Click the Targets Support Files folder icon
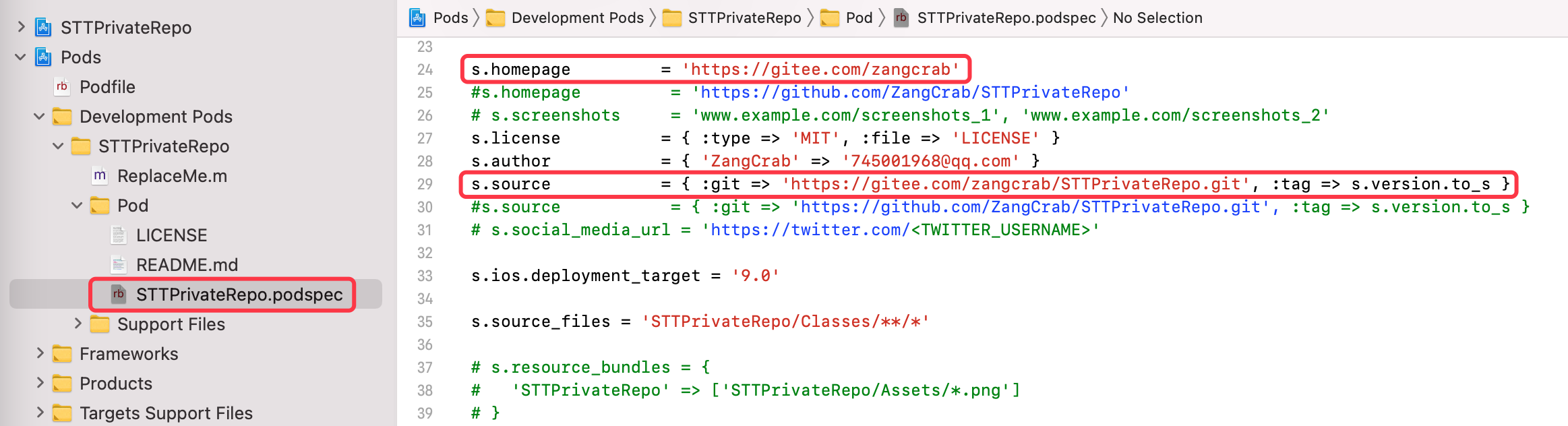 coord(62,413)
